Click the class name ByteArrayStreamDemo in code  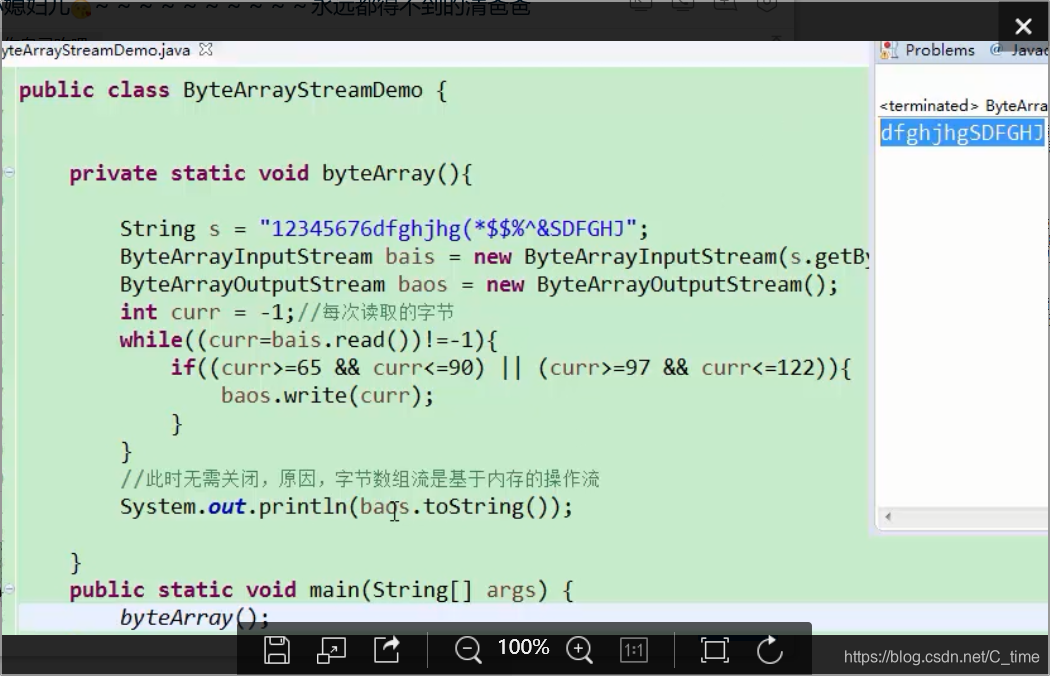(303, 90)
